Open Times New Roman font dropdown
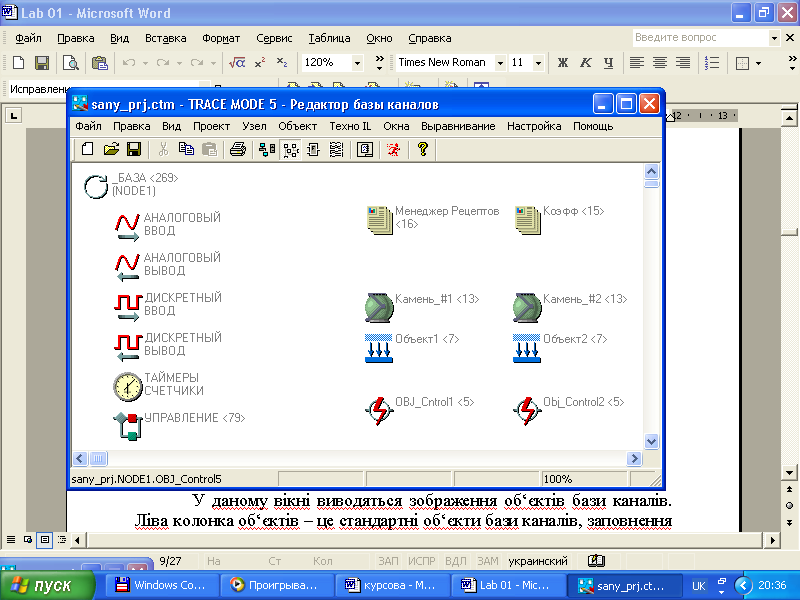Screen dimensions: 800x600 click(x=501, y=63)
